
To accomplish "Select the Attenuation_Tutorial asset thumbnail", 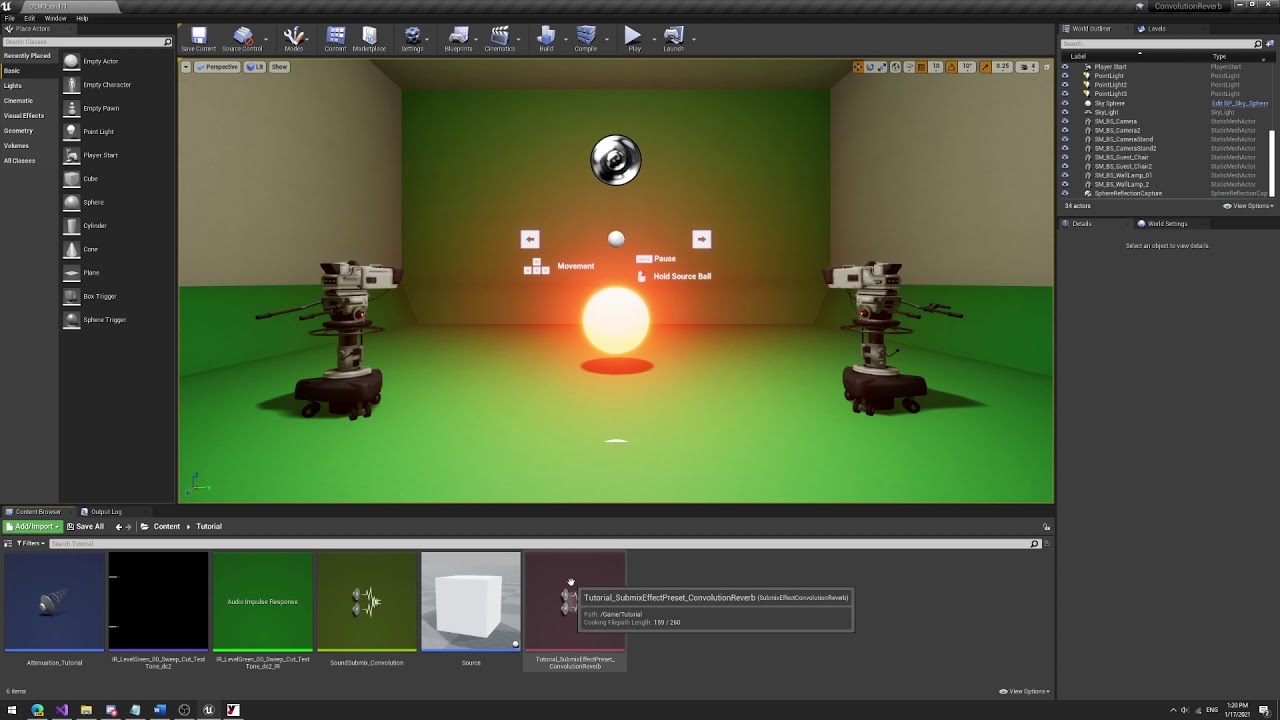I will (54, 602).
